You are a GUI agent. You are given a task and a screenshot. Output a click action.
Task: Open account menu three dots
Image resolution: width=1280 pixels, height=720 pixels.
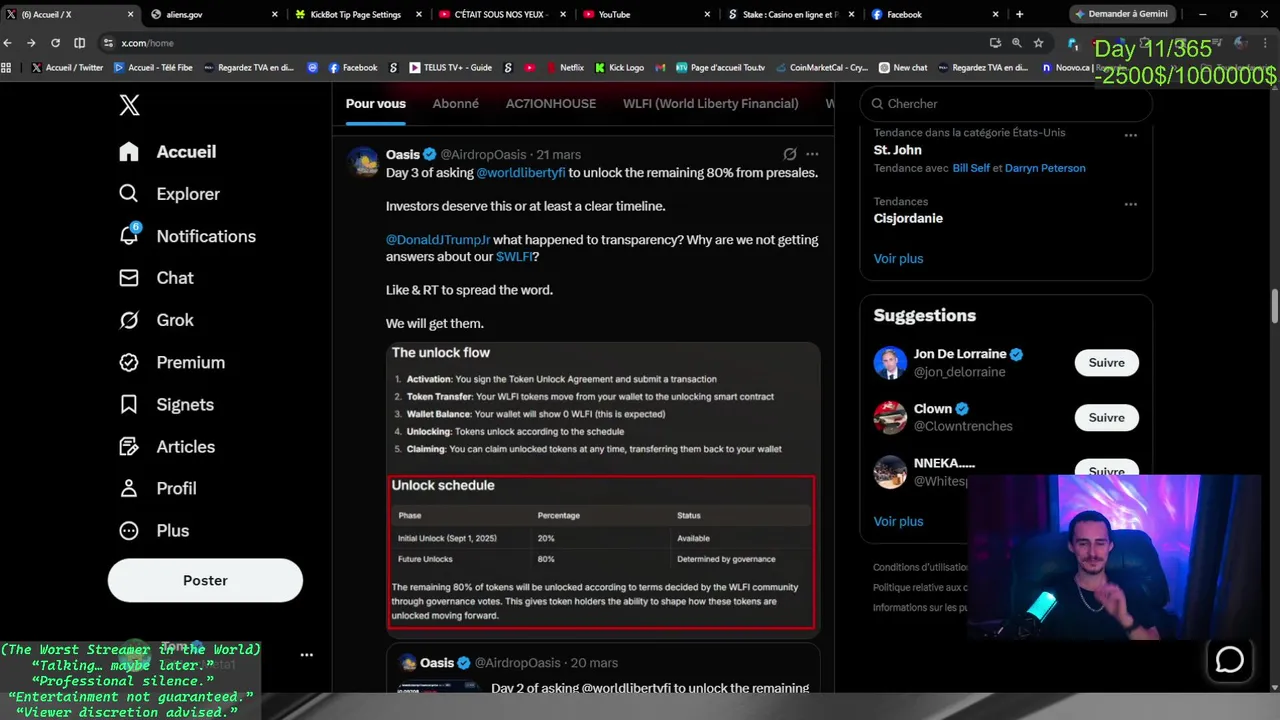[x=307, y=655]
